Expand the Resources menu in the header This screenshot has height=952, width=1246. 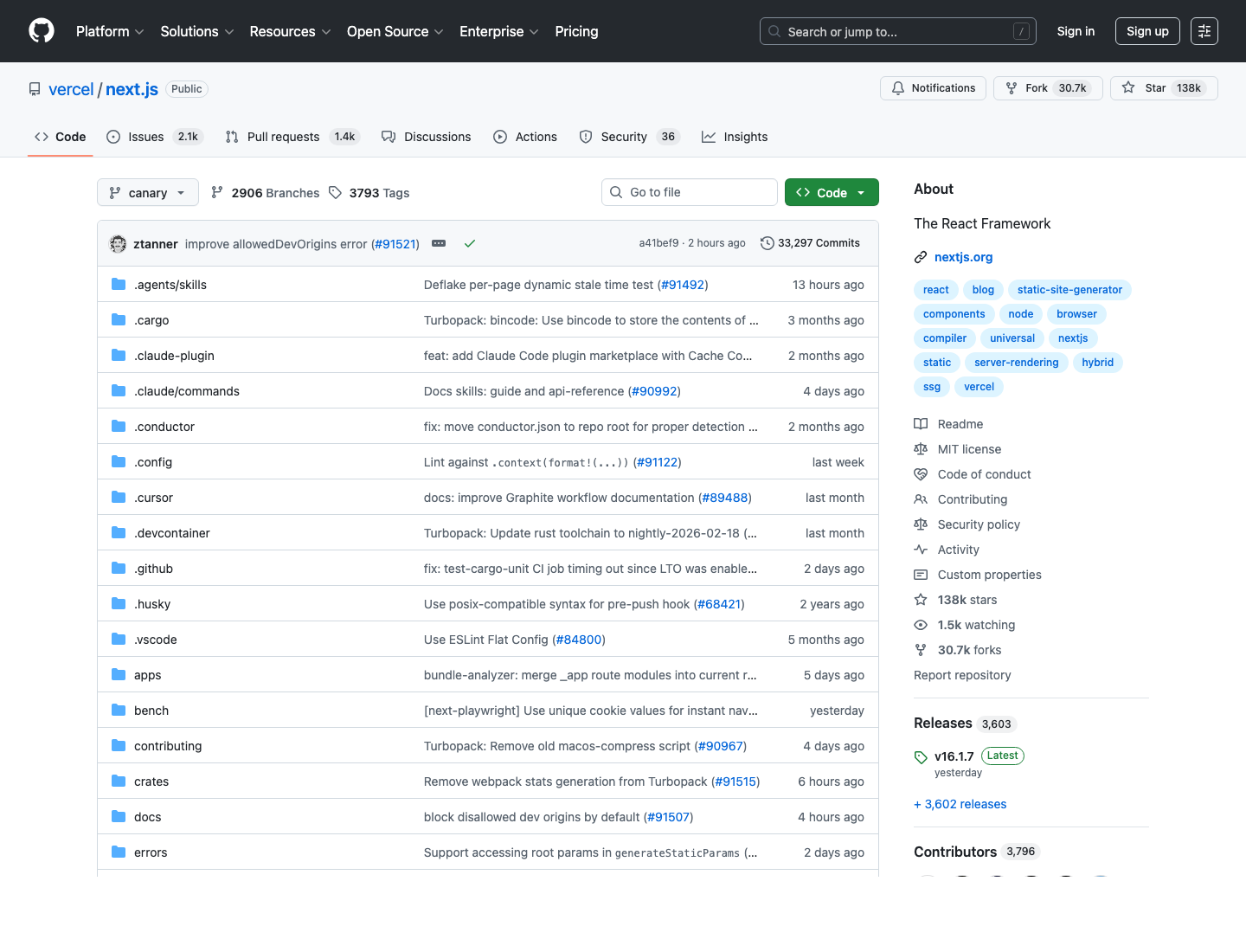pyautogui.click(x=289, y=31)
